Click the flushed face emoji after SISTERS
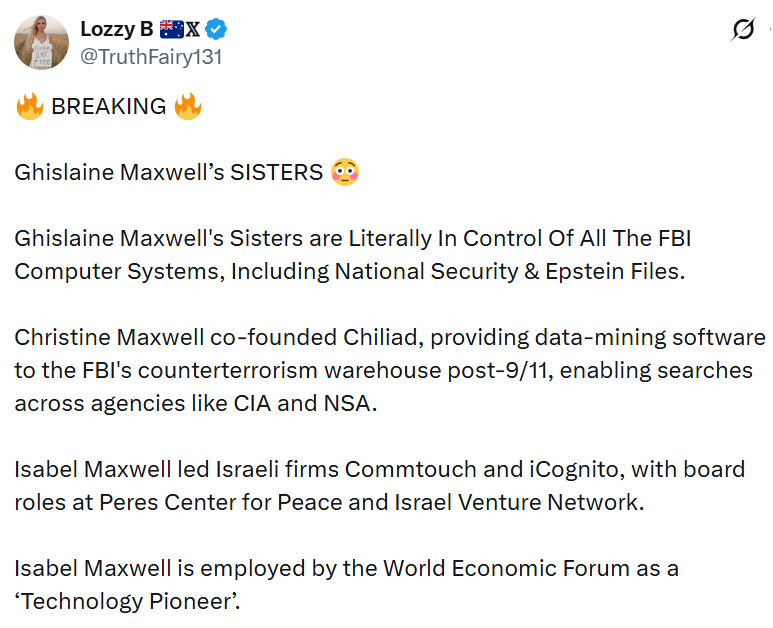 (344, 172)
